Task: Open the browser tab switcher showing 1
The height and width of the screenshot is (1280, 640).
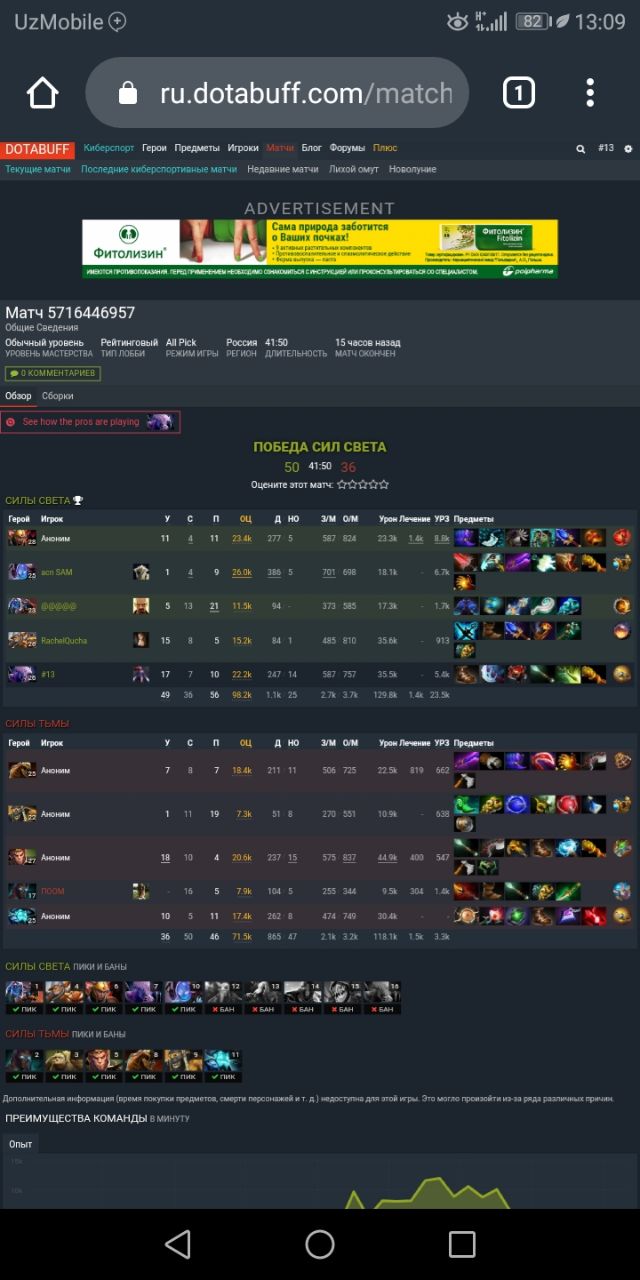Action: click(x=518, y=93)
